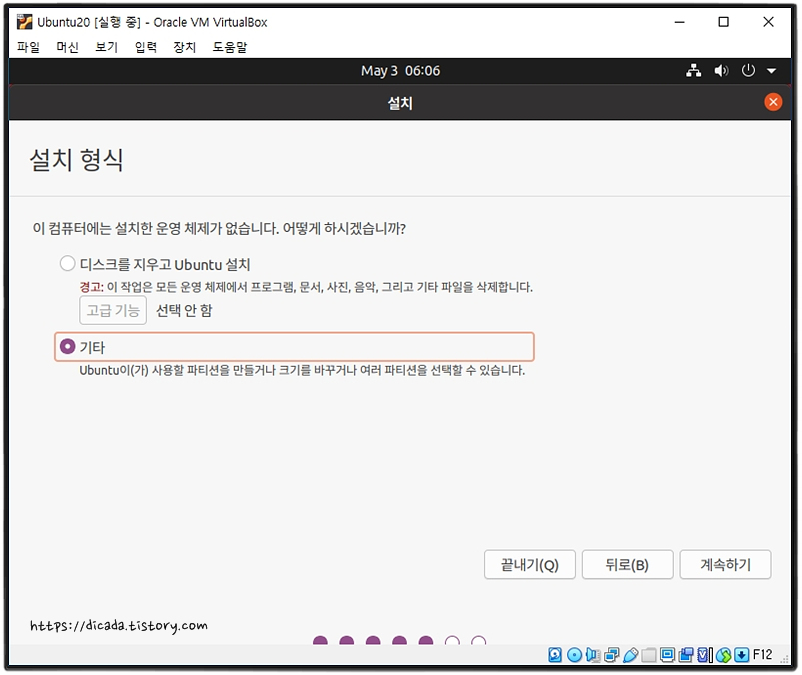Viewport: 802px width, 675px height.
Task: Close the VirtualBox window
Action: [768, 22]
